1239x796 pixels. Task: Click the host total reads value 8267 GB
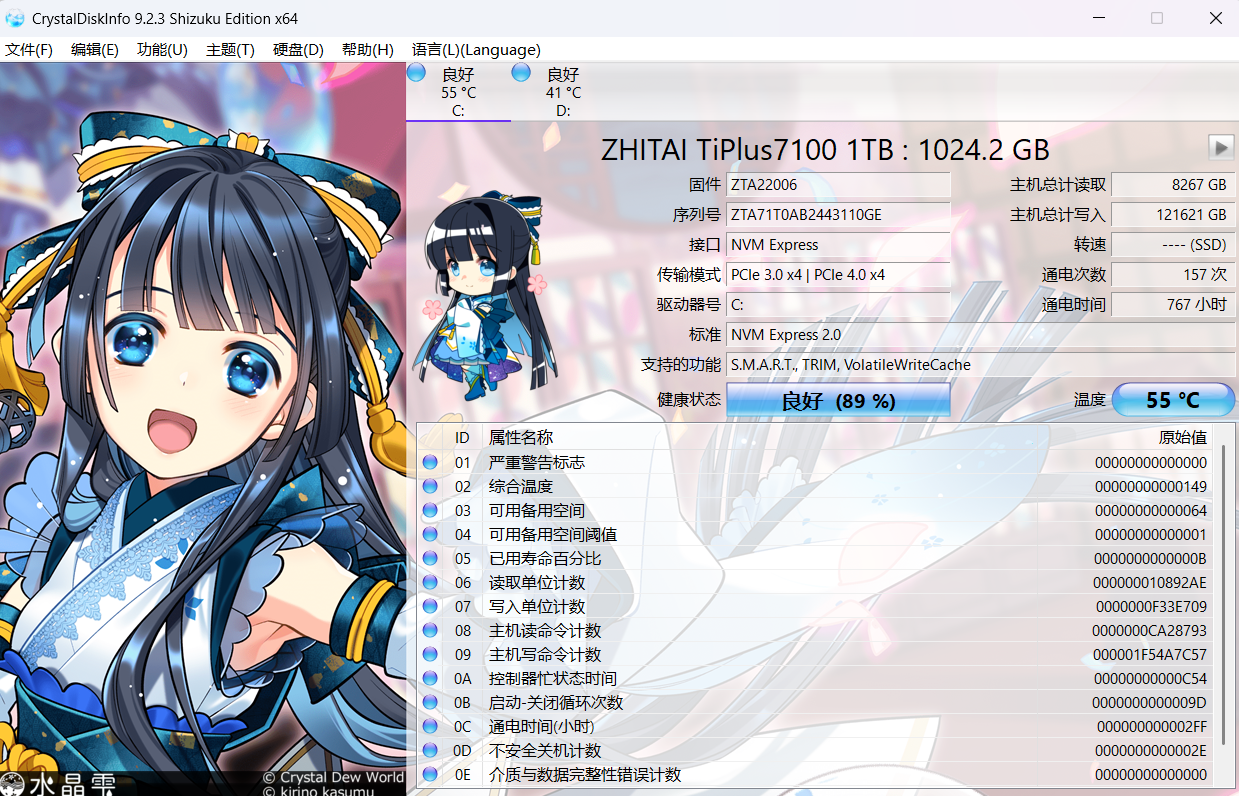[1173, 185]
